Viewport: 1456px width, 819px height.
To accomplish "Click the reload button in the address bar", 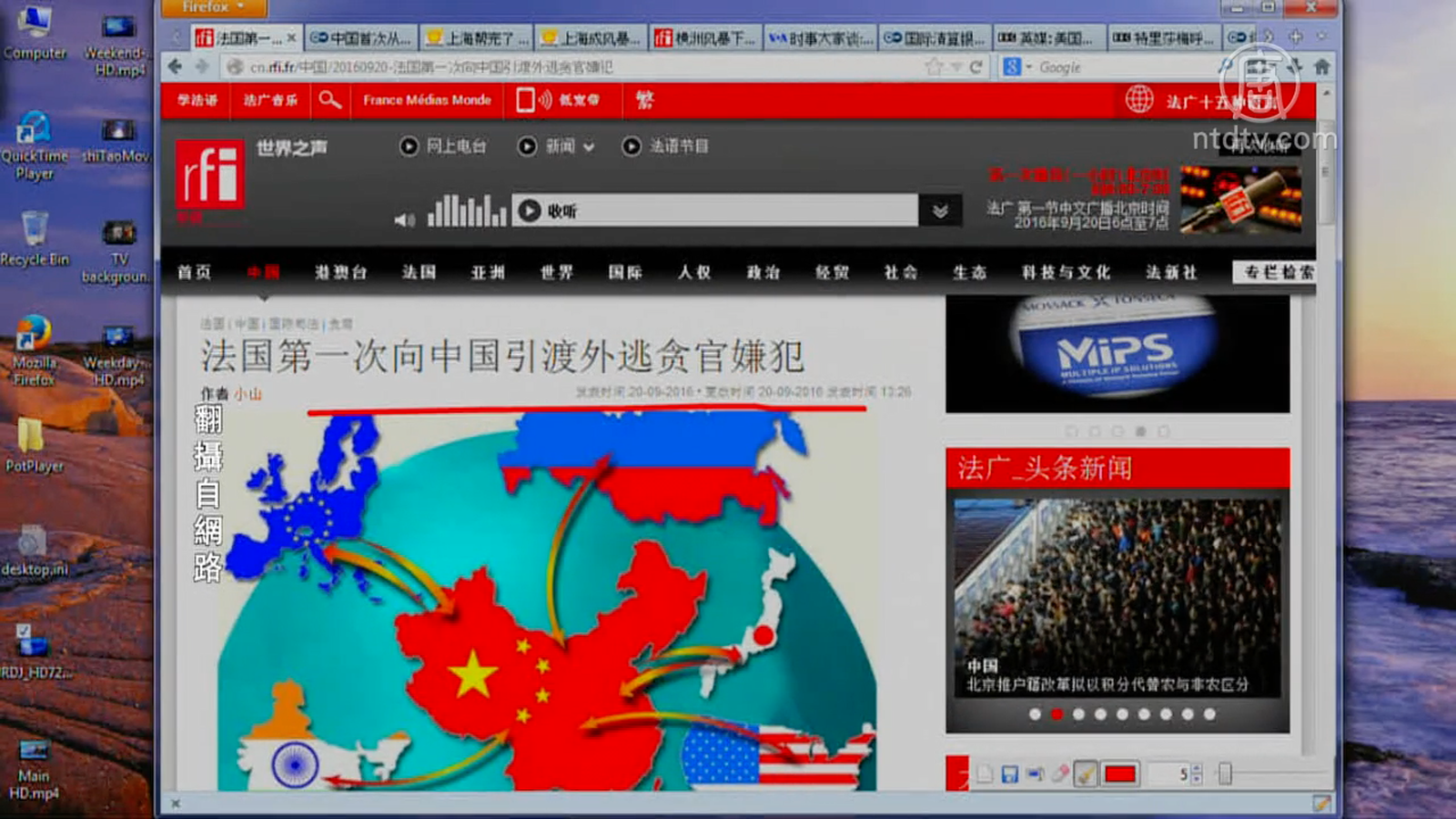I will click(x=976, y=67).
